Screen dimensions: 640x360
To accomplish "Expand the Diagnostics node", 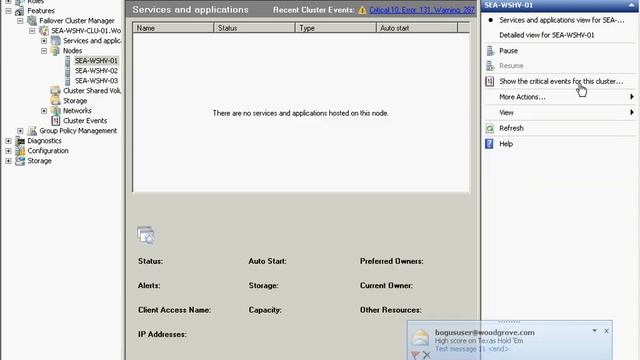I will [8, 141].
